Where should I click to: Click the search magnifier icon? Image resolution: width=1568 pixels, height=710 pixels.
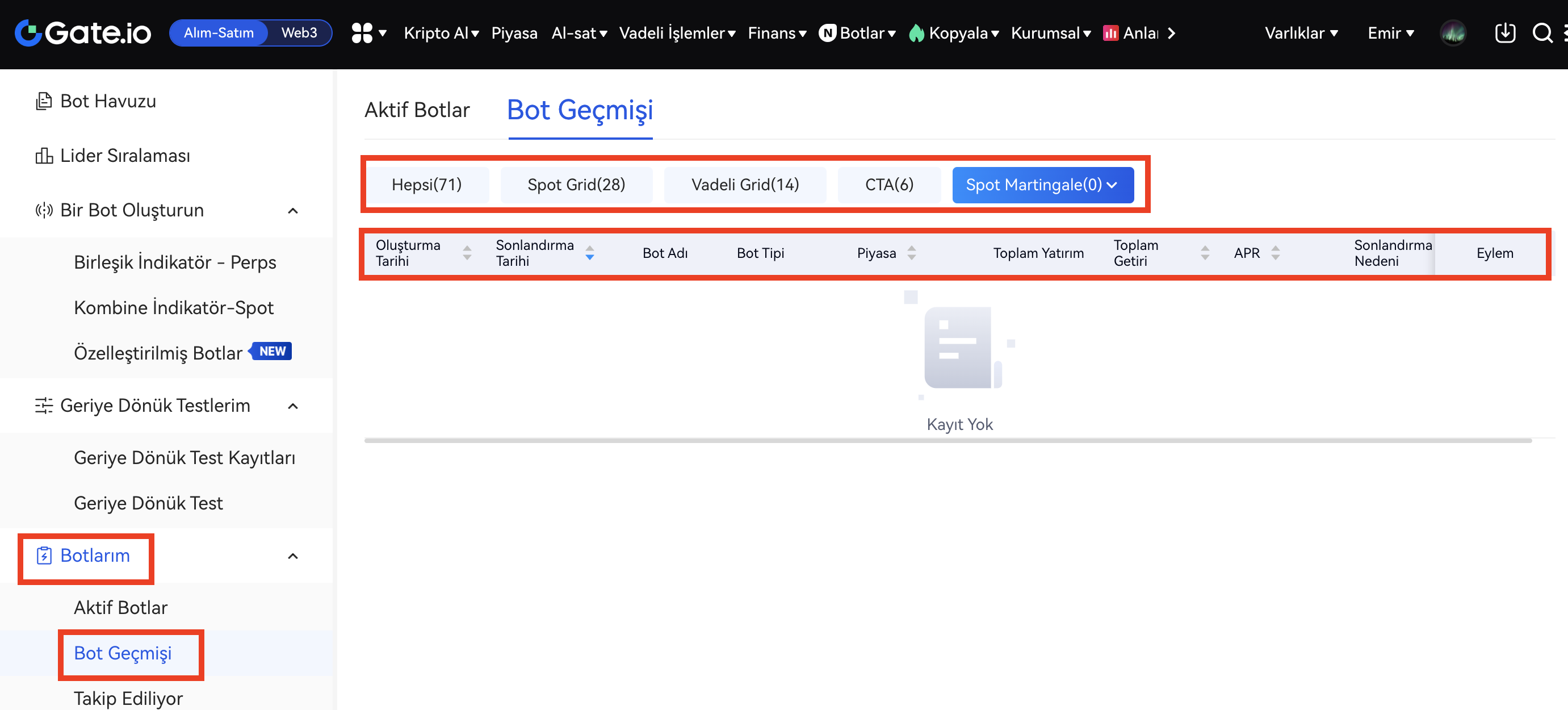tap(1542, 33)
